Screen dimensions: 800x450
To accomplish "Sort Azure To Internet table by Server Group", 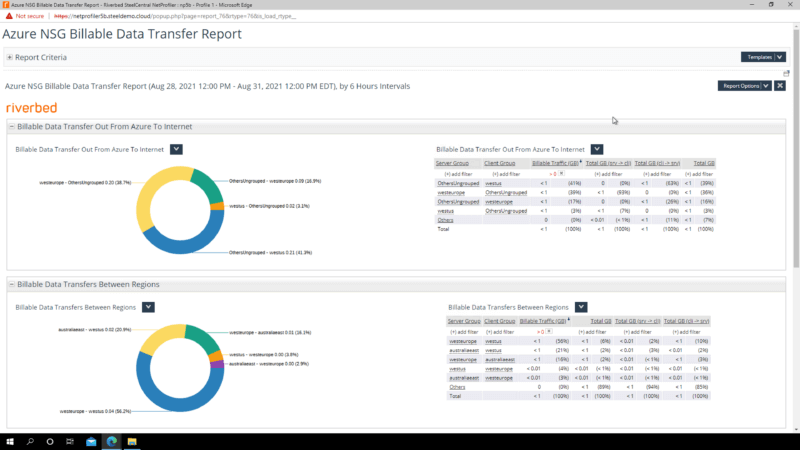I will 452,163.
